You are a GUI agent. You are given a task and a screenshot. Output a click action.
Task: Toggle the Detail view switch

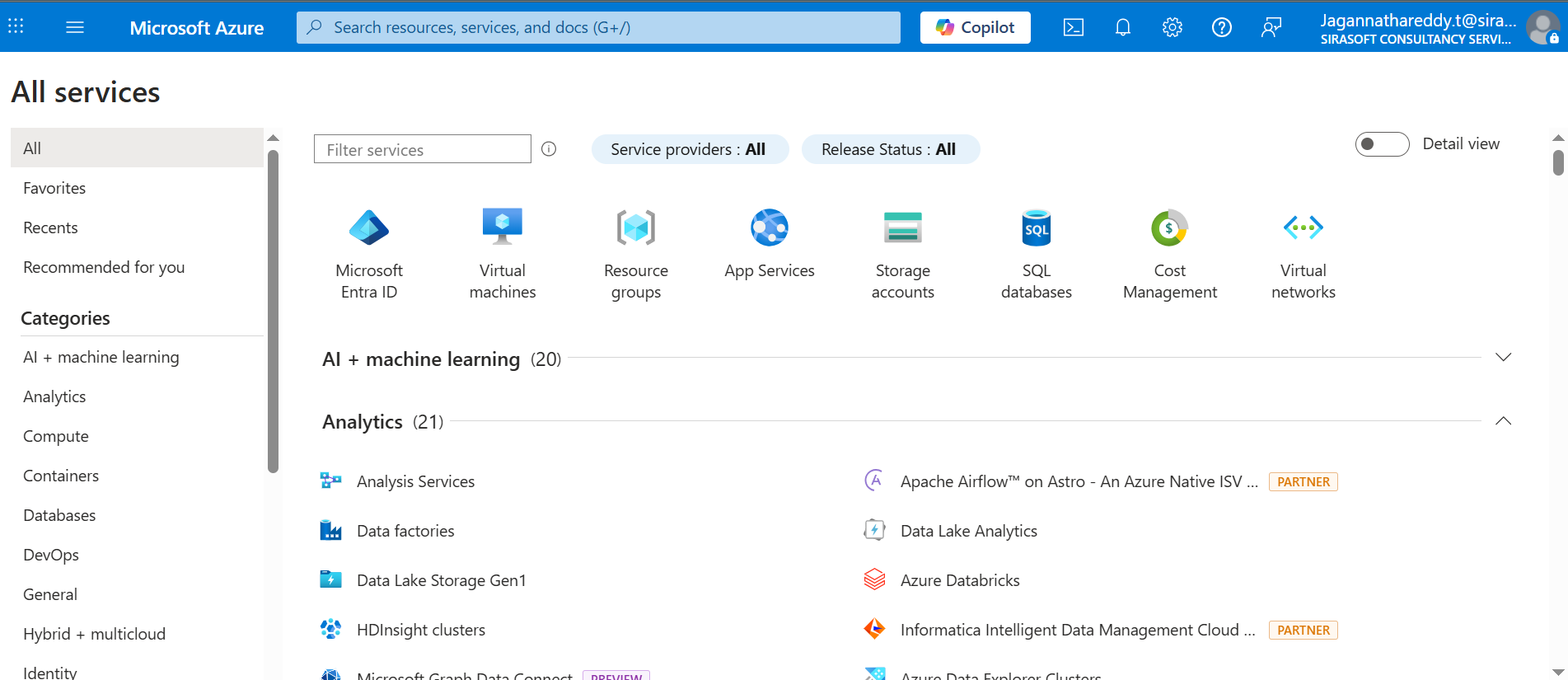pos(1382,144)
